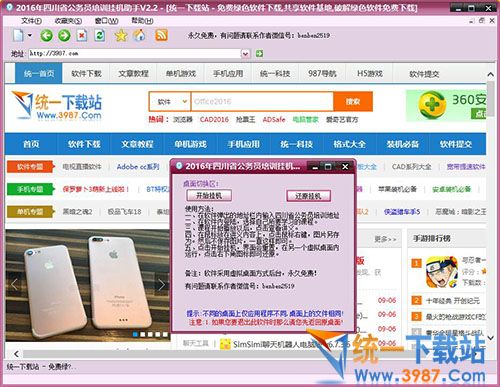The image size is (500, 387).
Task: Click the new page document icon
Action: pos(18,35)
